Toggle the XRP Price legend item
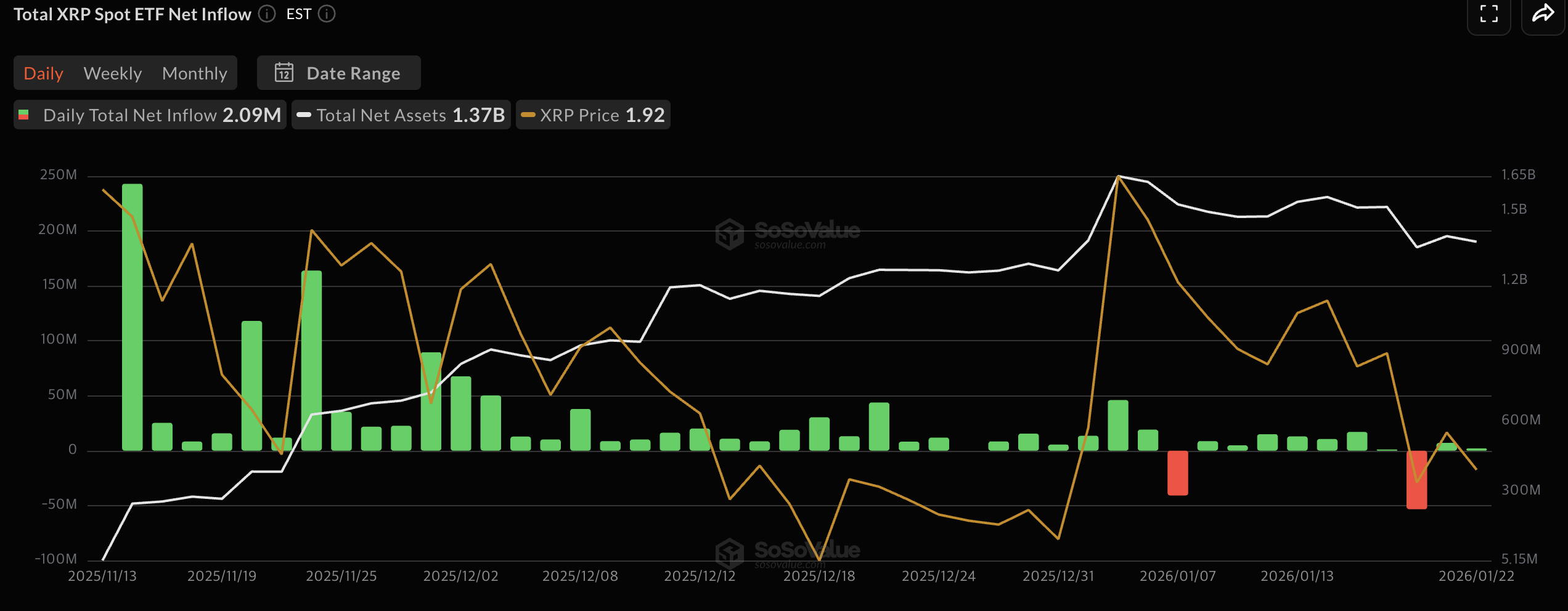Viewport: 1568px width, 611px height. click(593, 115)
